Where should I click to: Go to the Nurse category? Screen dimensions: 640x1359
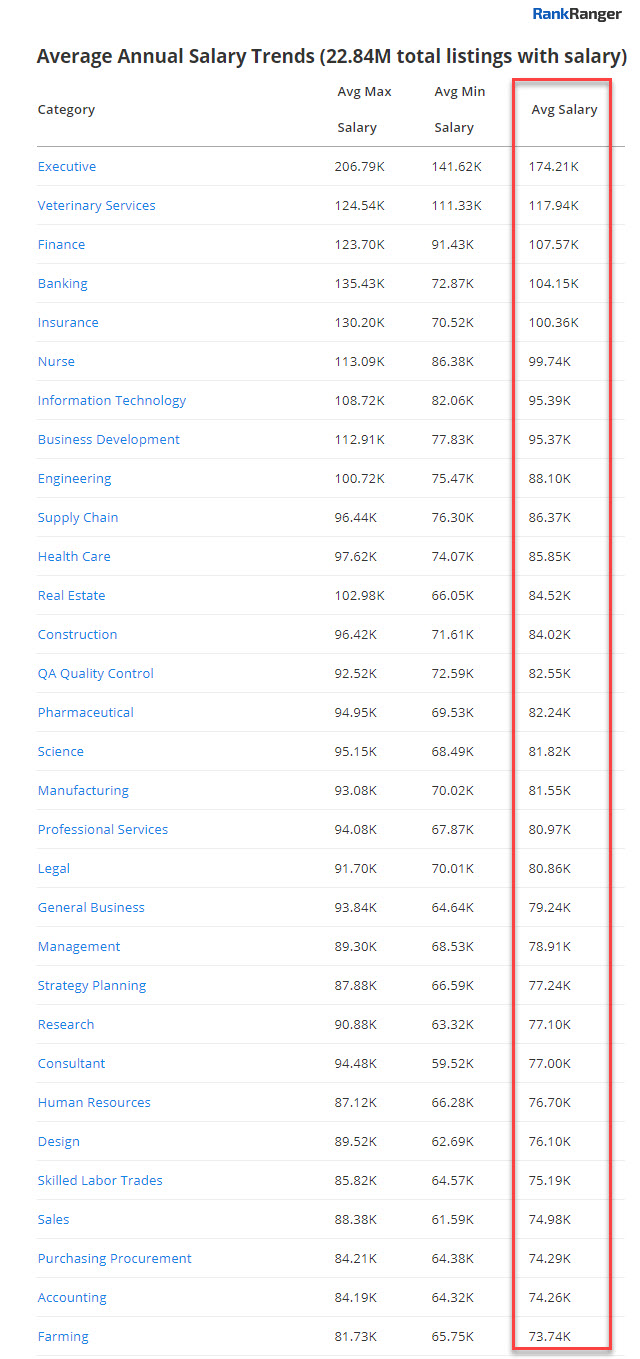56,362
